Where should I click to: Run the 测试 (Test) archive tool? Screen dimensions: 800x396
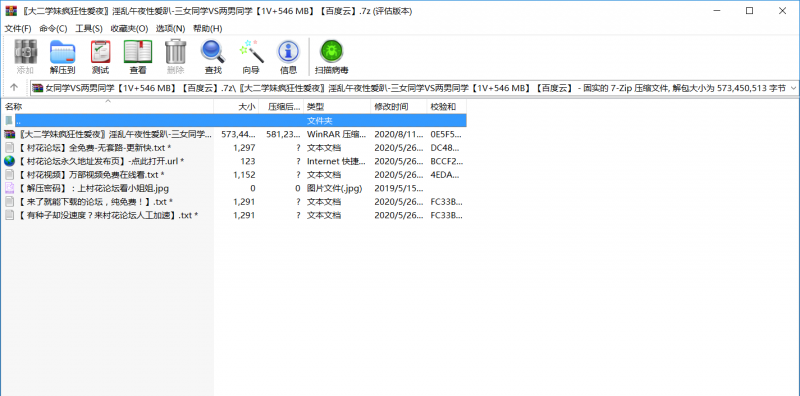tap(100, 57)
